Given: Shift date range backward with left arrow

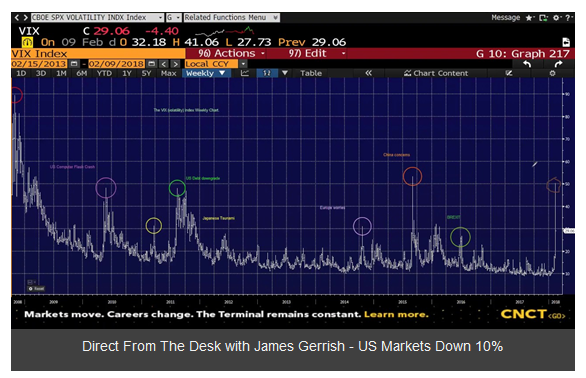Looking at the screenshot, I should tap(164, 64).
